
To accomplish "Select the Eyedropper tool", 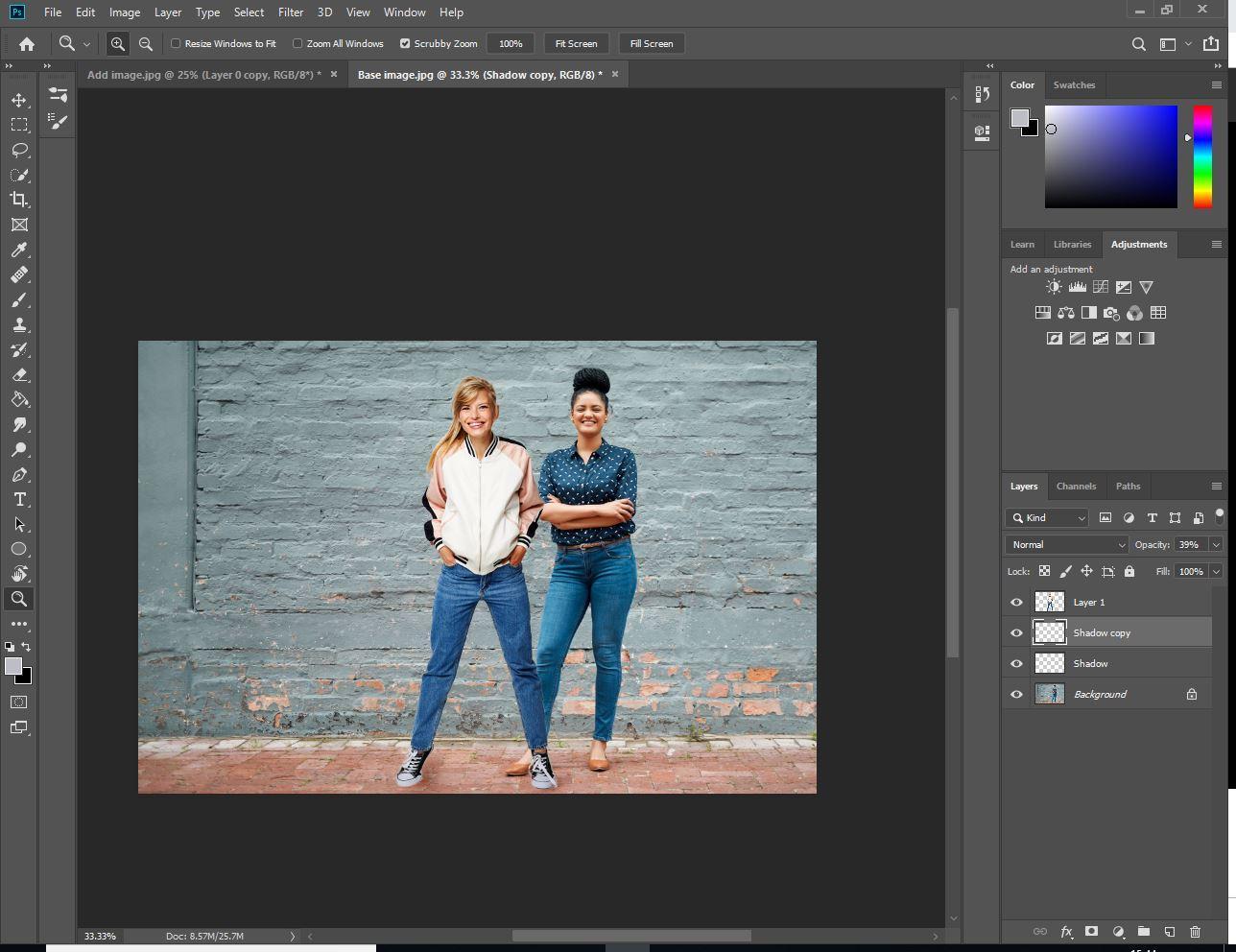I will click(19, 250).
